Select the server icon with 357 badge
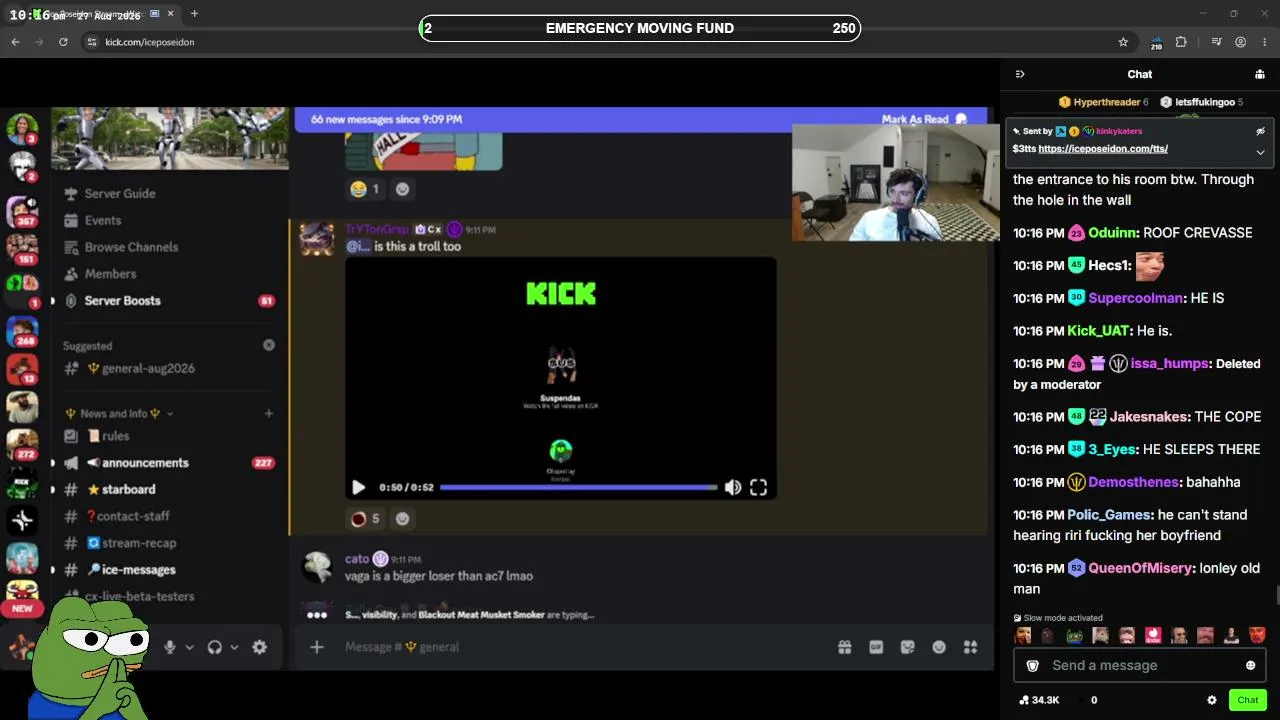The image size is (1280, 720). pos(22,213)
